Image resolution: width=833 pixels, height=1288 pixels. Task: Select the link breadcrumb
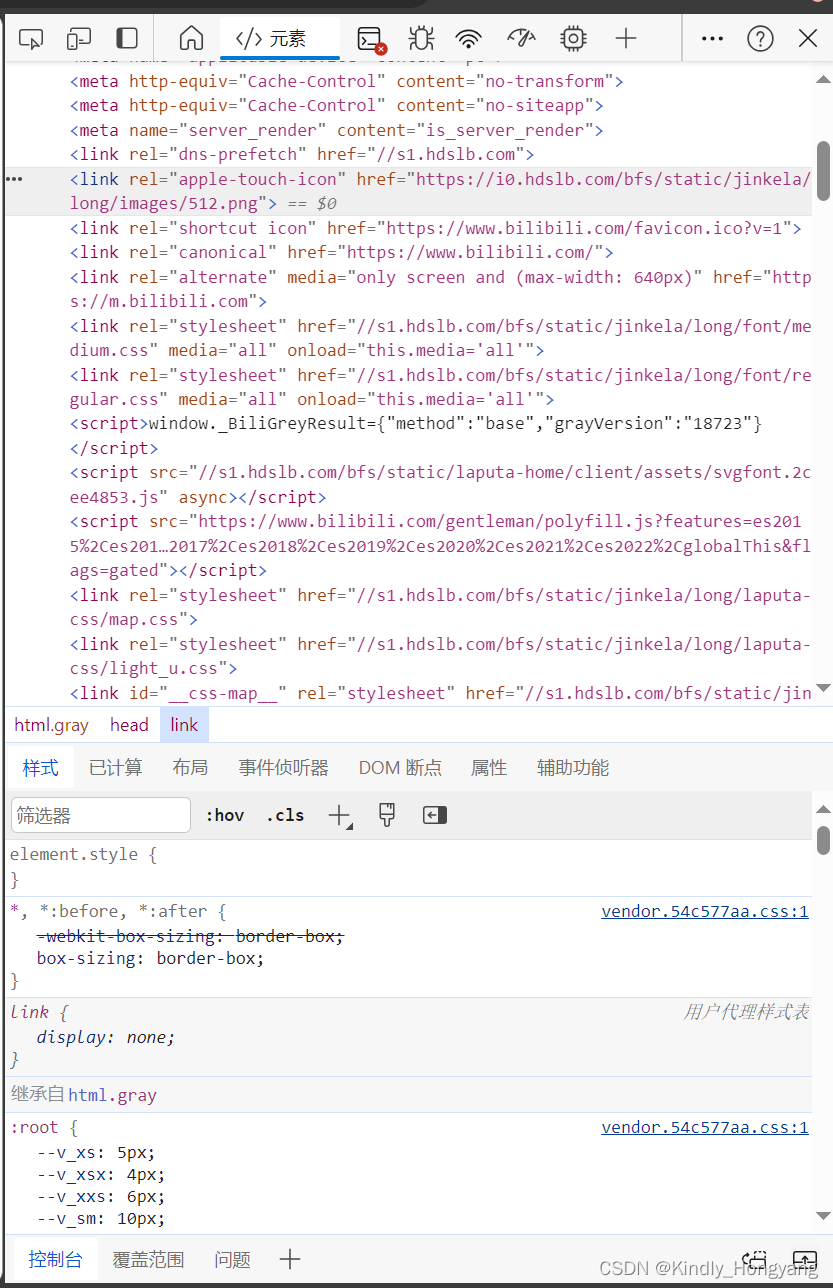coord(184,725)
